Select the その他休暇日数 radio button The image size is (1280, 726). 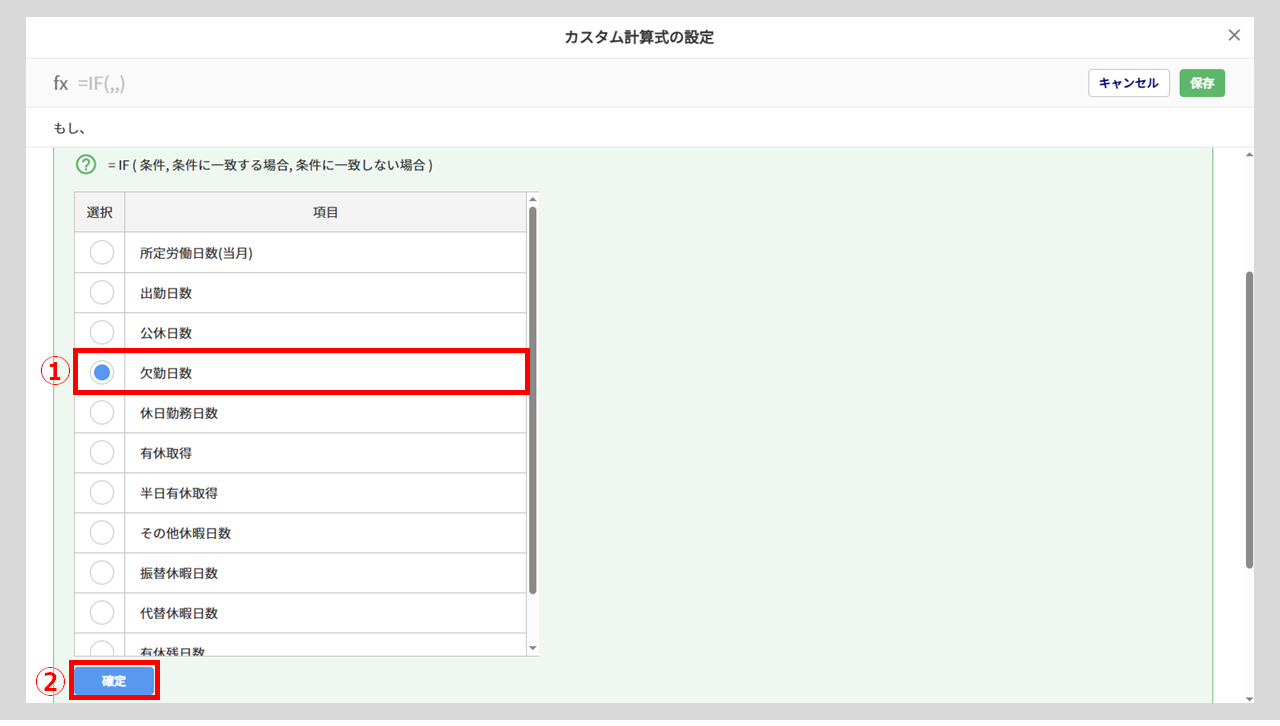pos(102,533)
